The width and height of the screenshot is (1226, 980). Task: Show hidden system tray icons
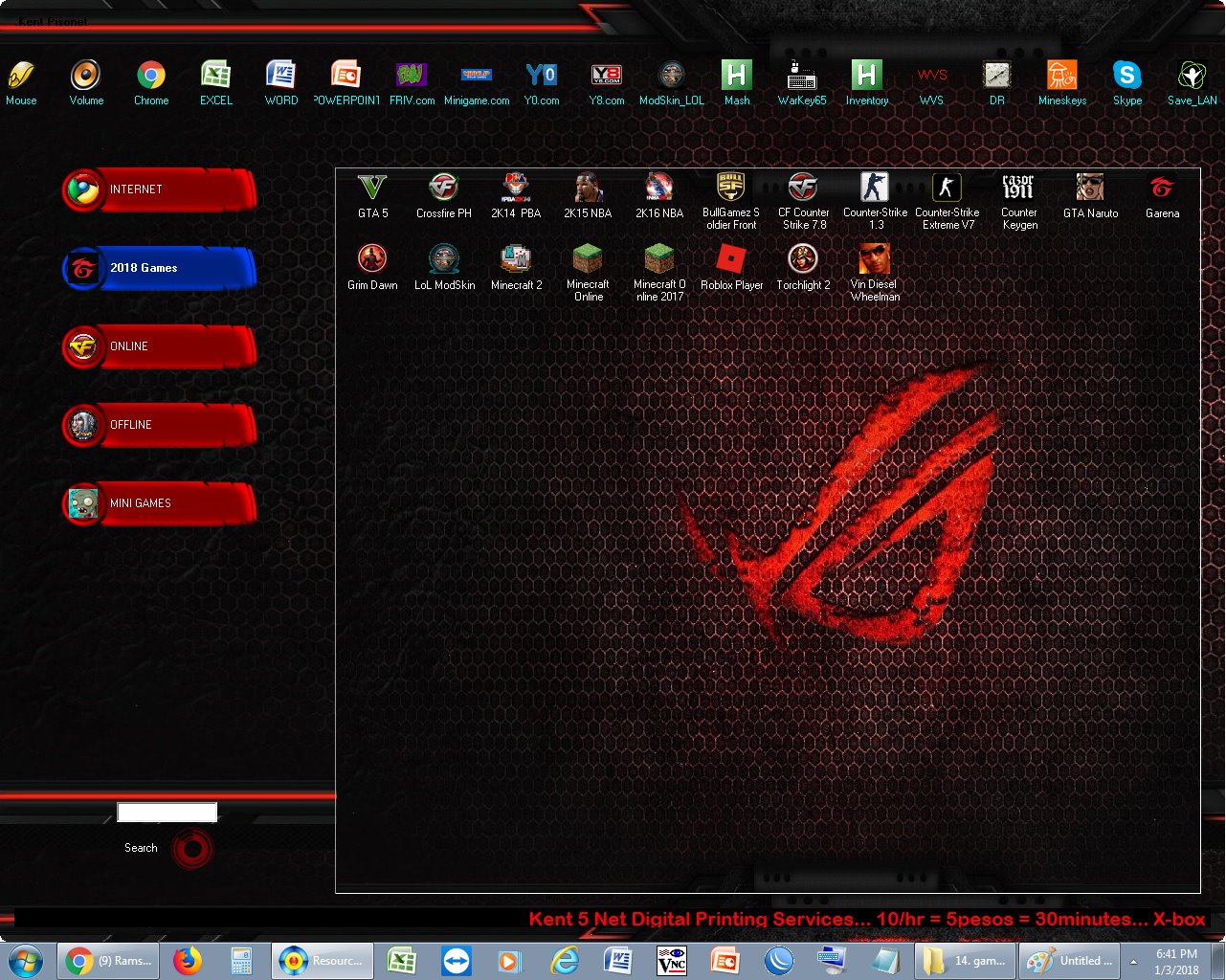[x=1133, y=961]
